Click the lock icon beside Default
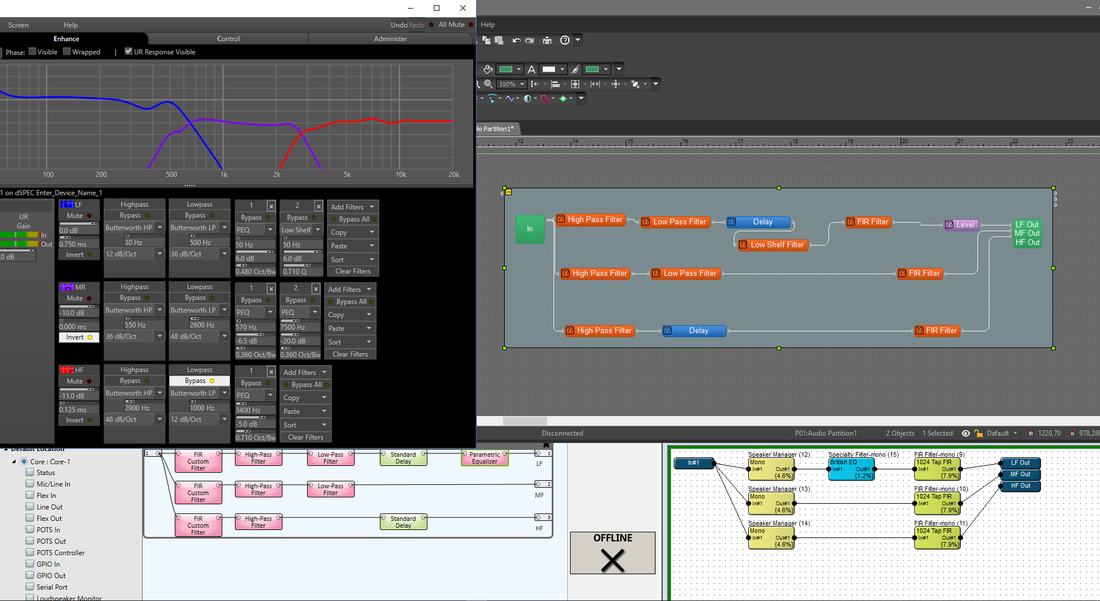Screen dimensions: 1100x601 [x=979, y=433]
